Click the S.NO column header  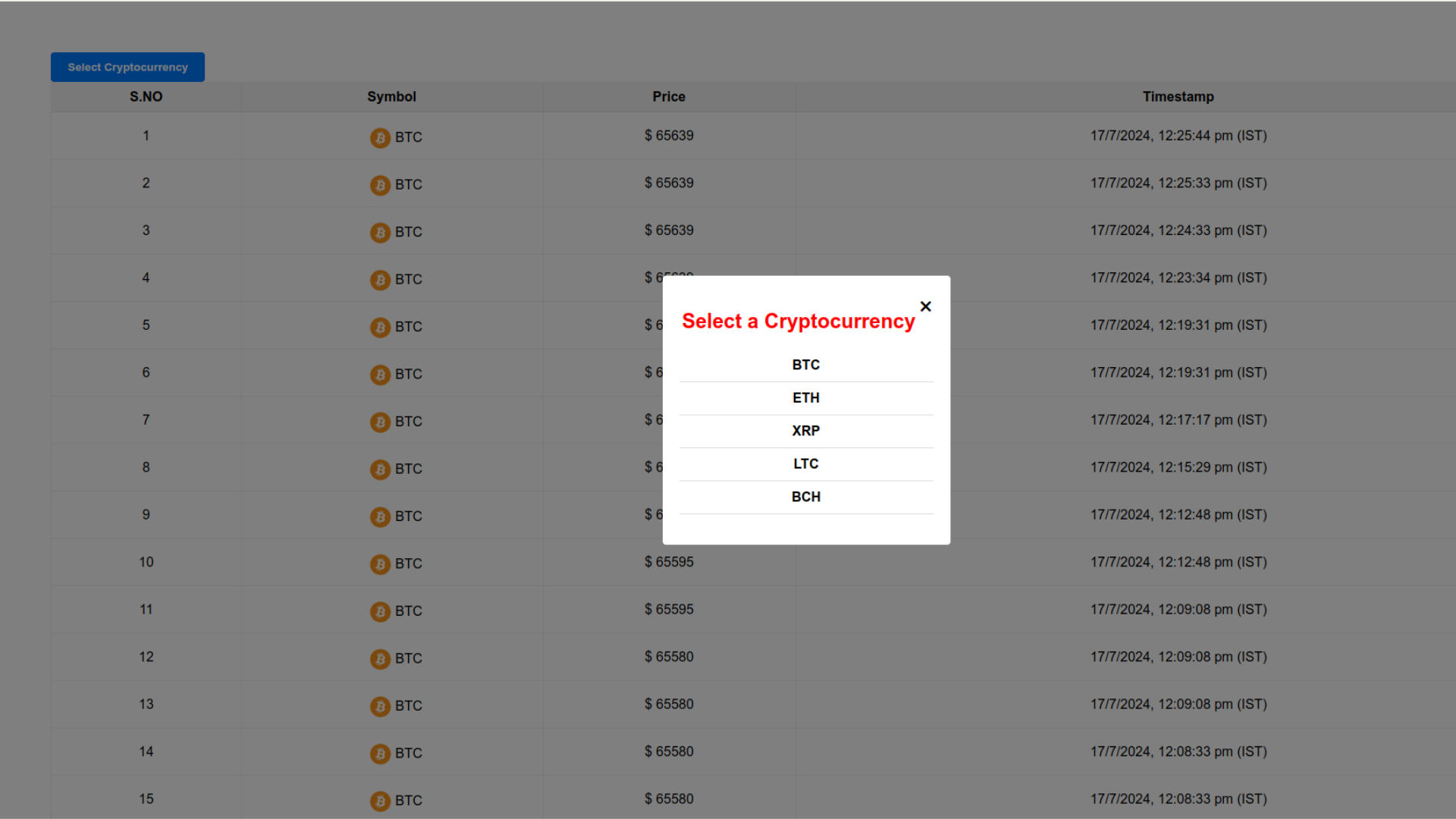click(146, 97)
